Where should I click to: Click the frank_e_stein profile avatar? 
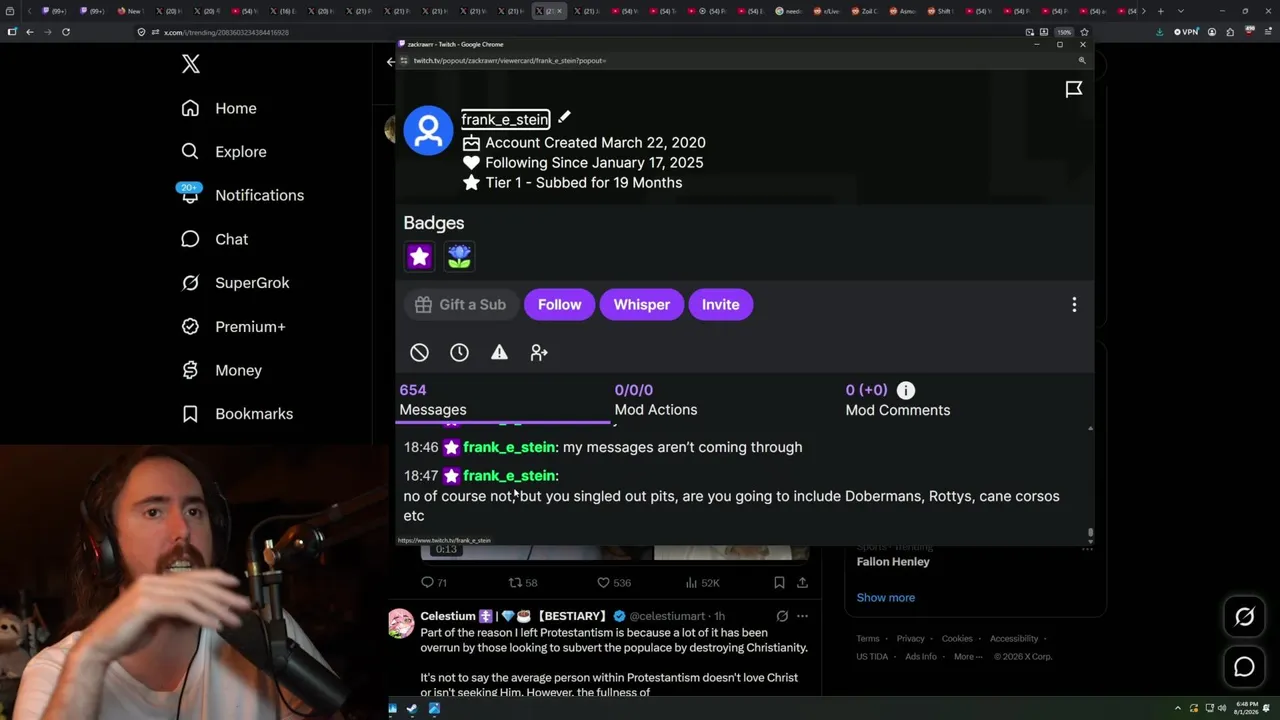pos(428,130)
